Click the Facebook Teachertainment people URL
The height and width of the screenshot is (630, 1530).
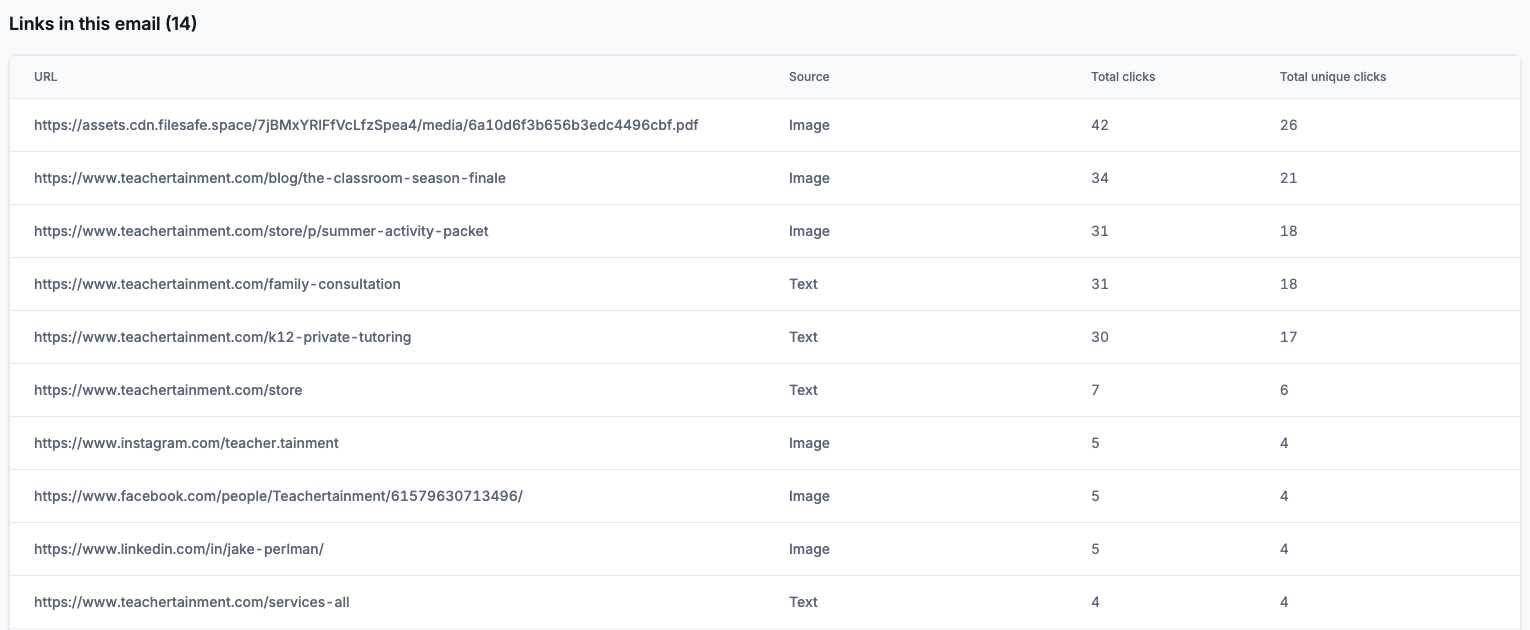point(278,496)
